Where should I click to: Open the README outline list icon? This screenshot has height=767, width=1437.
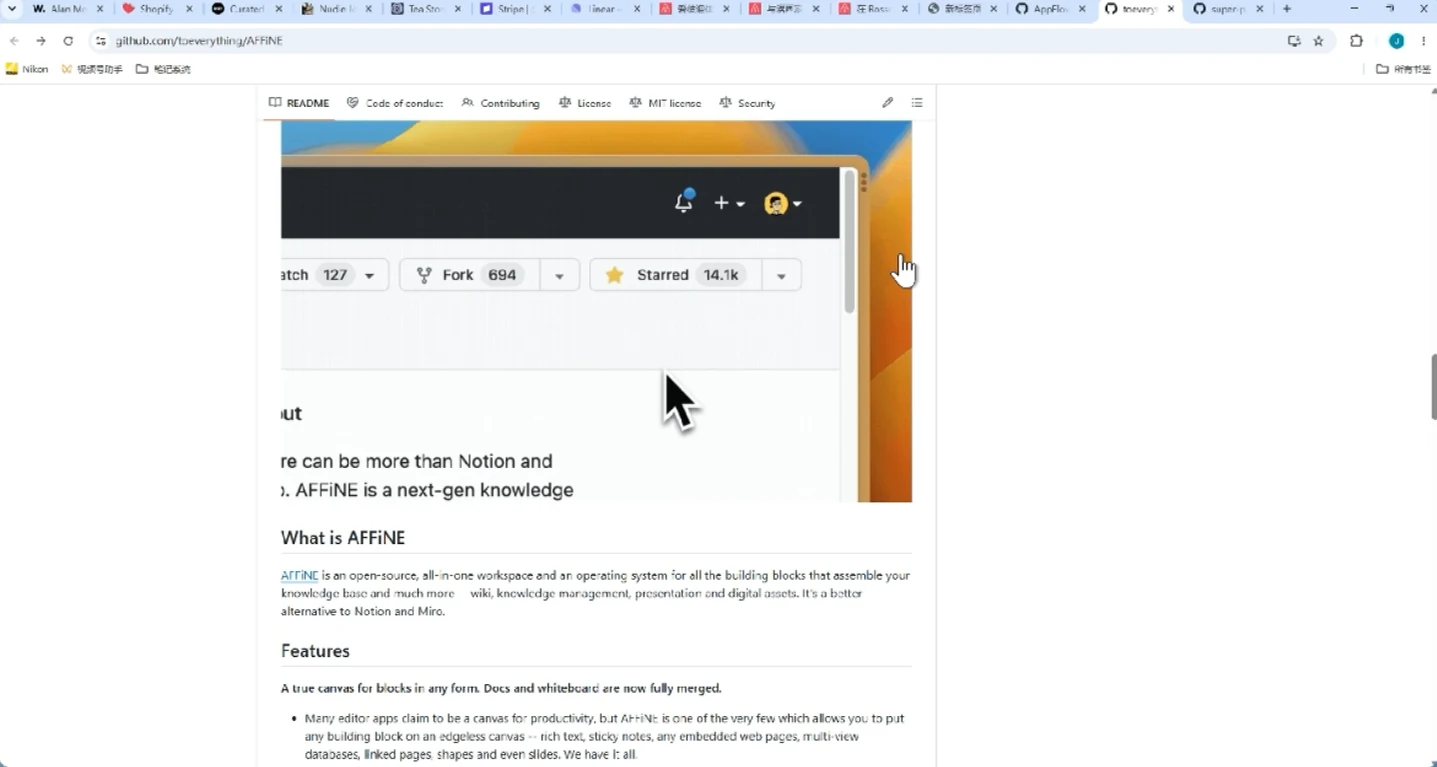917,103
